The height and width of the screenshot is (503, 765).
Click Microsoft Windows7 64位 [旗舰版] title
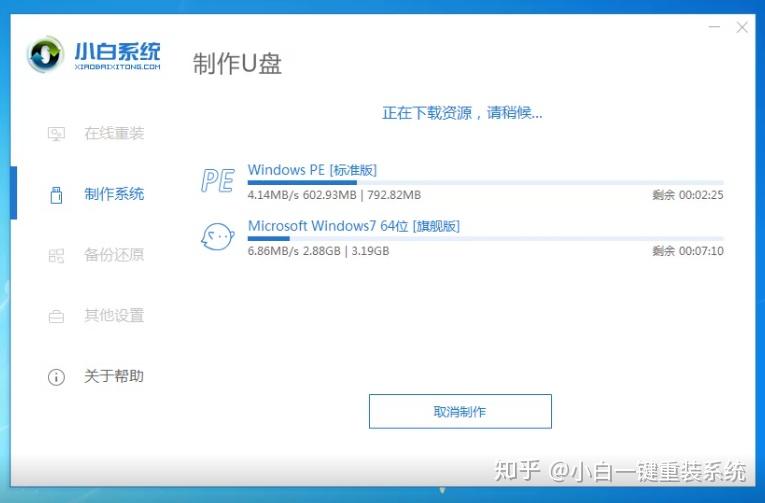(x=354, y=226)
